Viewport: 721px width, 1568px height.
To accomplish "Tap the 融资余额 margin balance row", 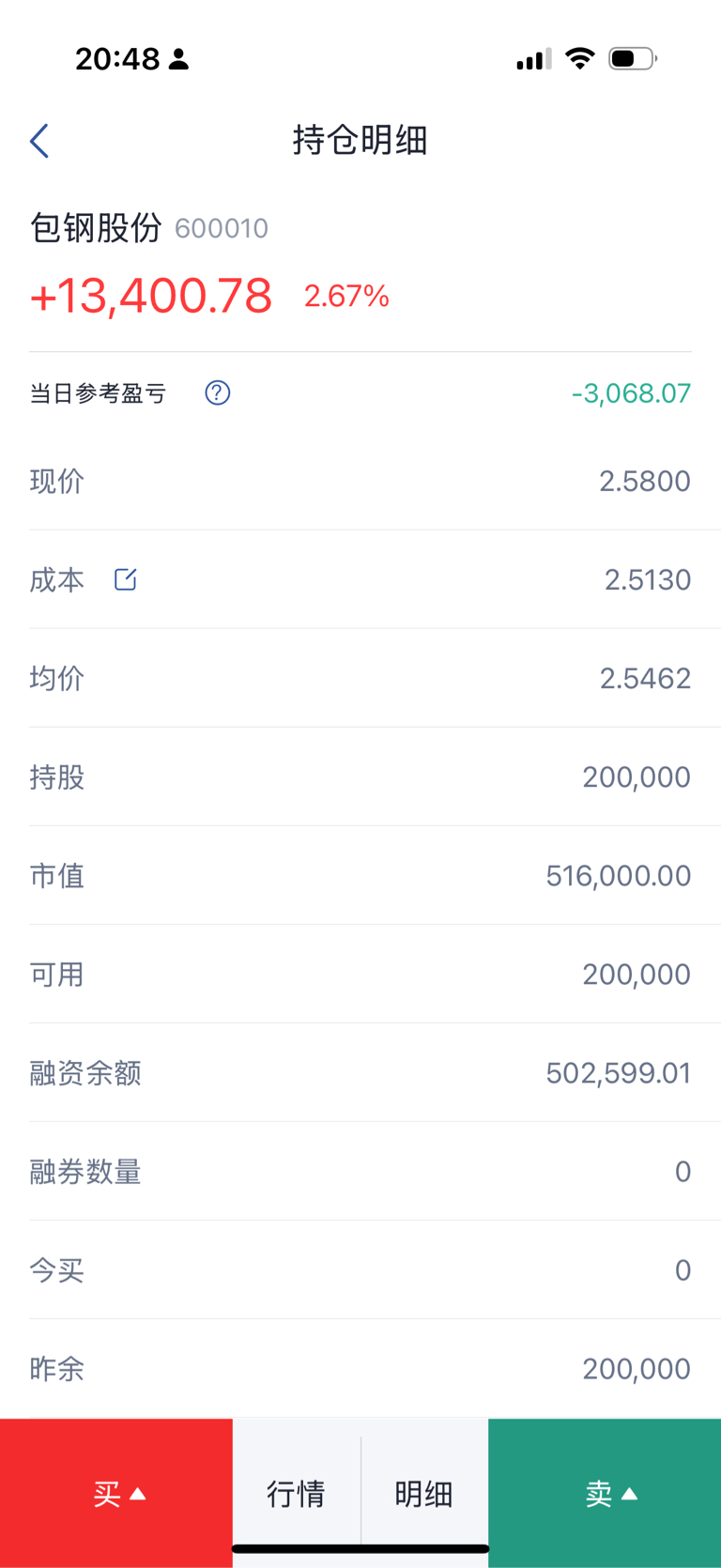I will (360, 1072).
